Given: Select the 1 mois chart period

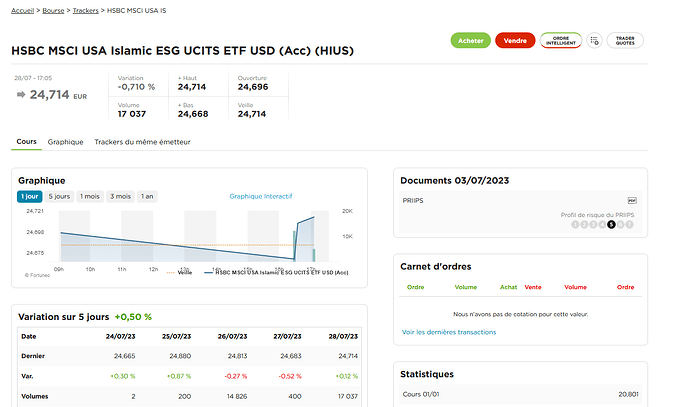Looking at the screenshot, I should tap(90, 196).
